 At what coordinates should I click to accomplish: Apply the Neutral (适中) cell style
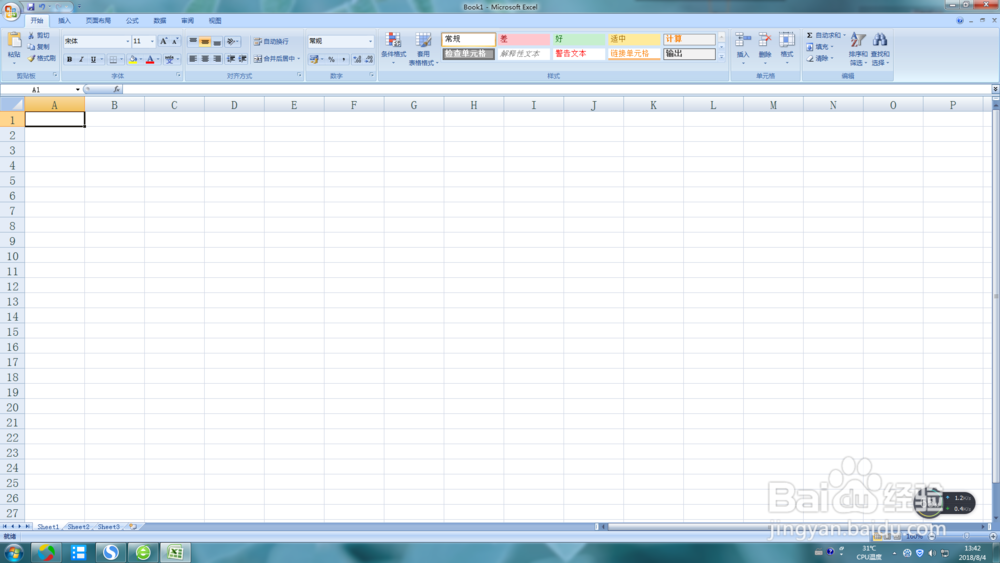pos(634,40)
